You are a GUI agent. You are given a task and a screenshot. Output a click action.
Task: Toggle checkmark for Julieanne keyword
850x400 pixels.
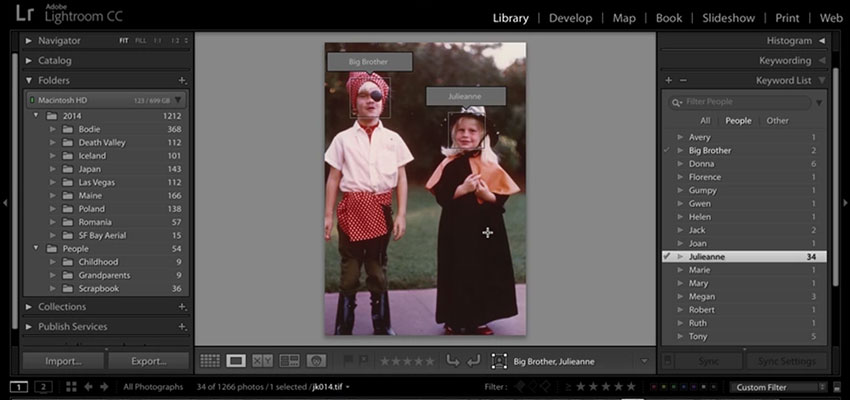tap(667, 257)
